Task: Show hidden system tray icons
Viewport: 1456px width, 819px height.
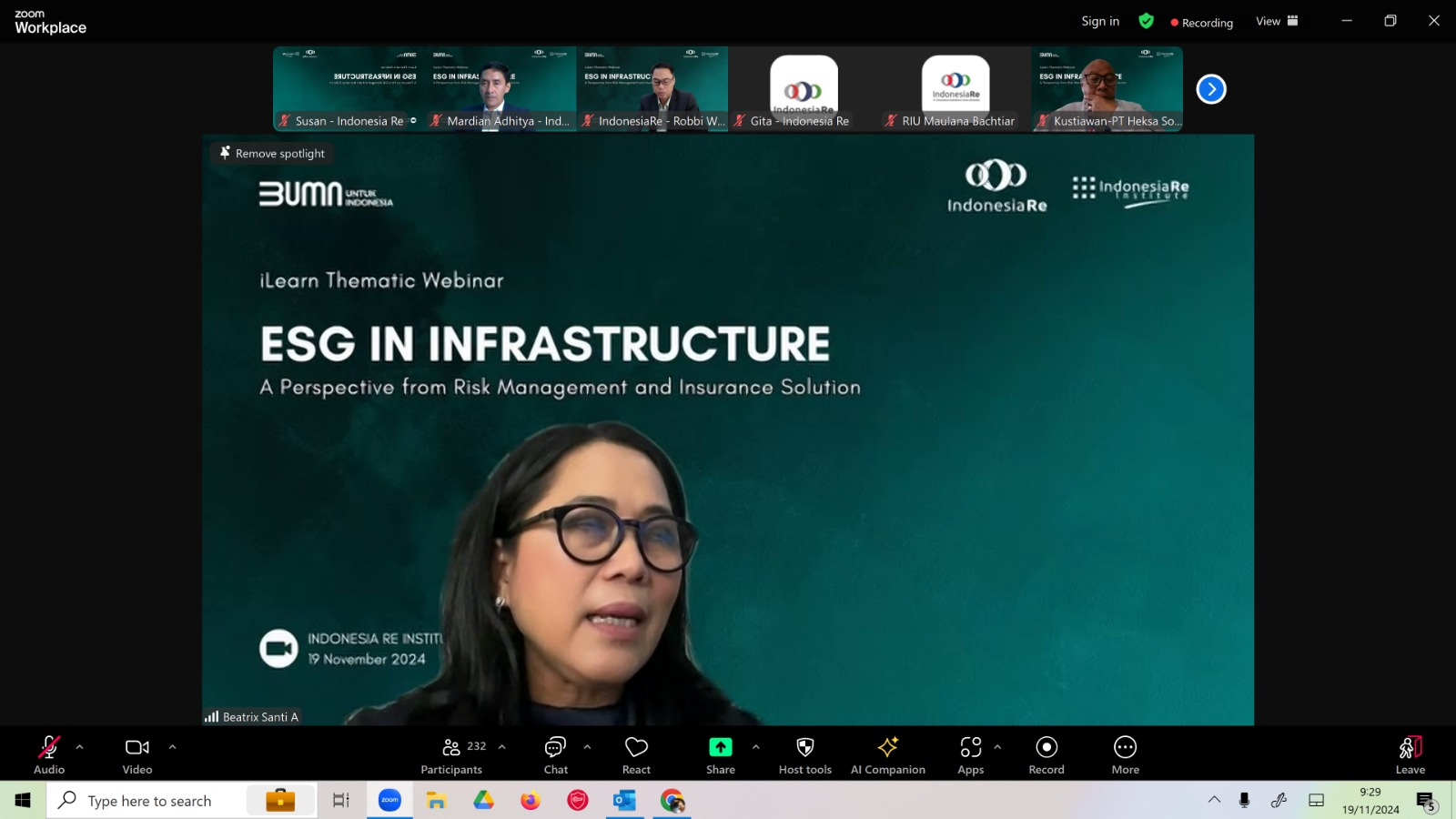Action: coord(1214,800)
